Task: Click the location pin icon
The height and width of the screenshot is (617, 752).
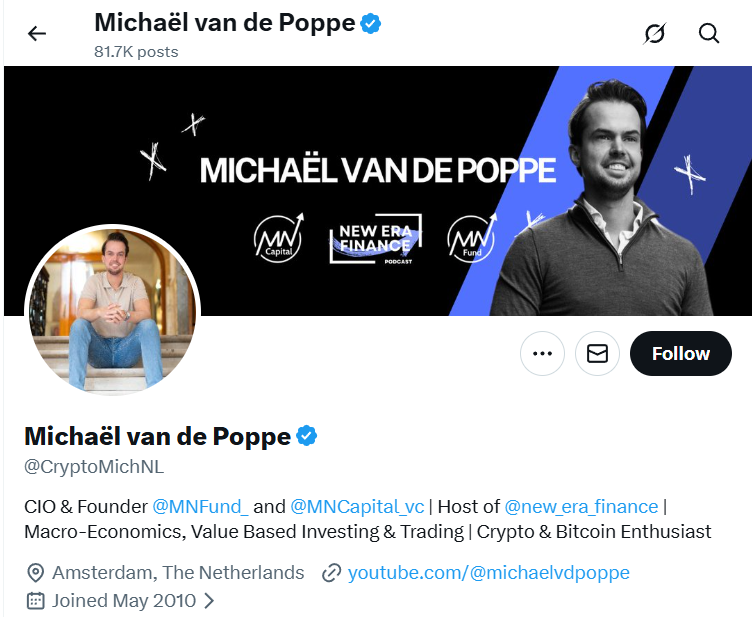Action: (x=35, y=573)
